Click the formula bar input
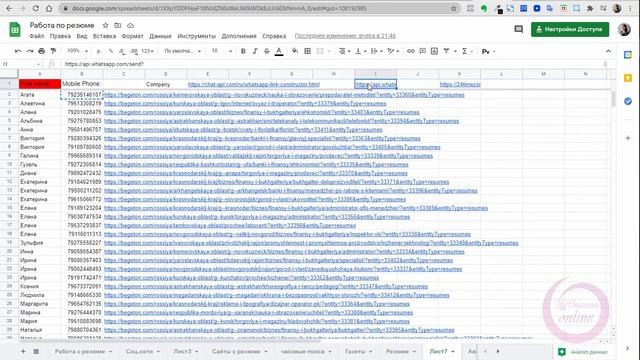 pyautogui.click(x=333, y=64)
